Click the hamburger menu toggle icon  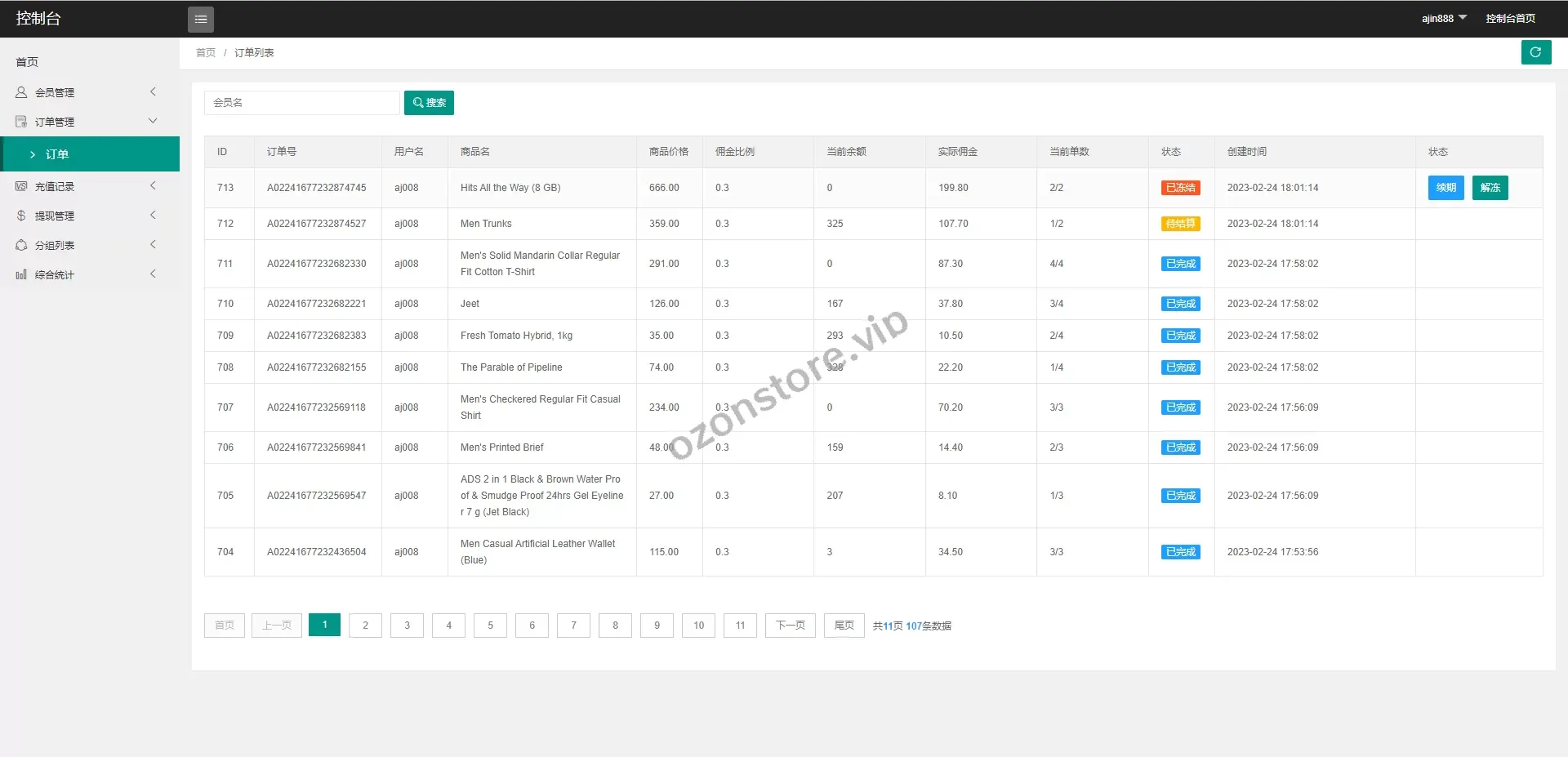201,20
